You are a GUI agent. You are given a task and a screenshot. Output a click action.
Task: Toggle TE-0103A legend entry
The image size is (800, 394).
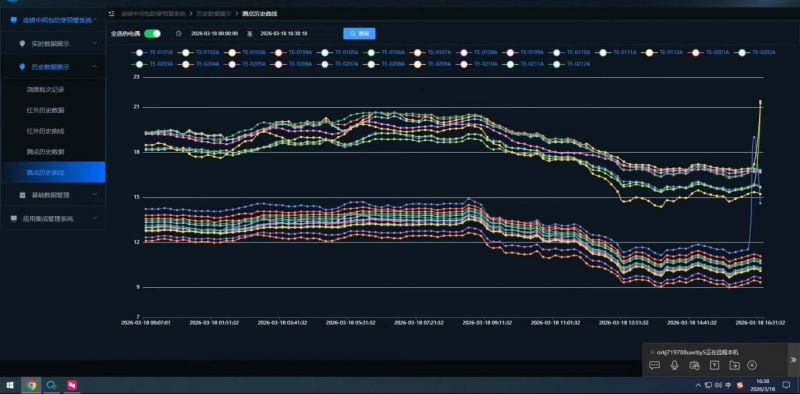(x=245, y=52)
